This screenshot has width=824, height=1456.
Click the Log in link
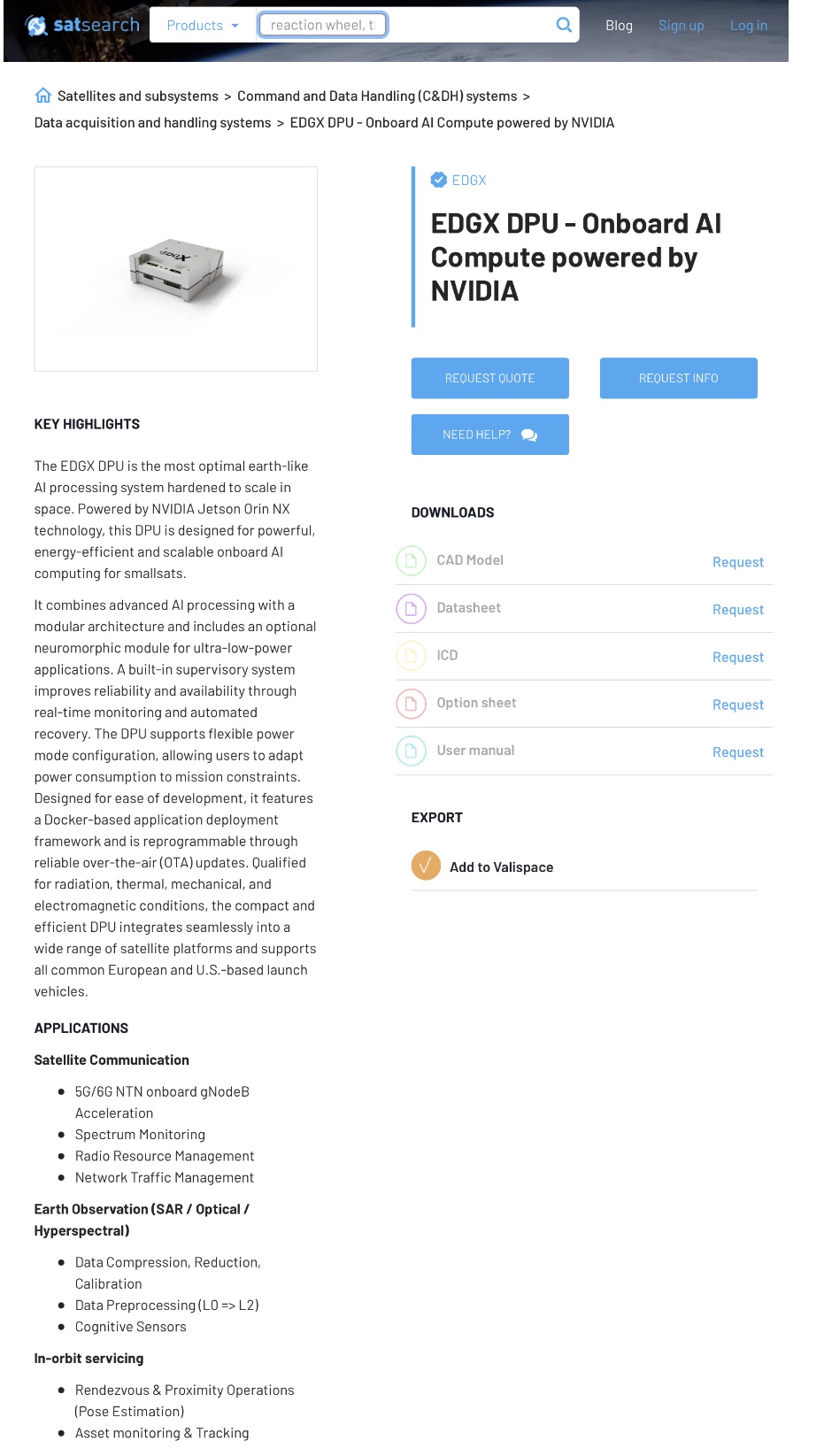(748, 26)
